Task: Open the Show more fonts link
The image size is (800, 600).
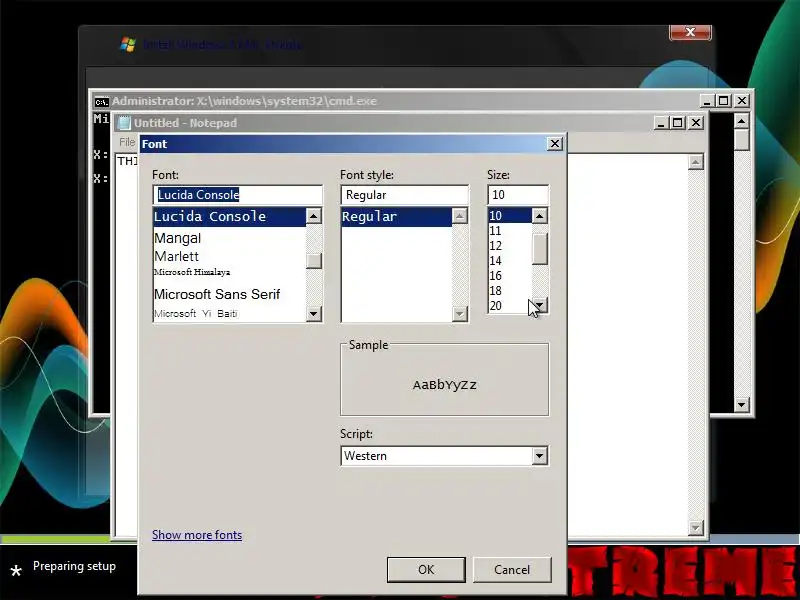Action: point(197,535)
